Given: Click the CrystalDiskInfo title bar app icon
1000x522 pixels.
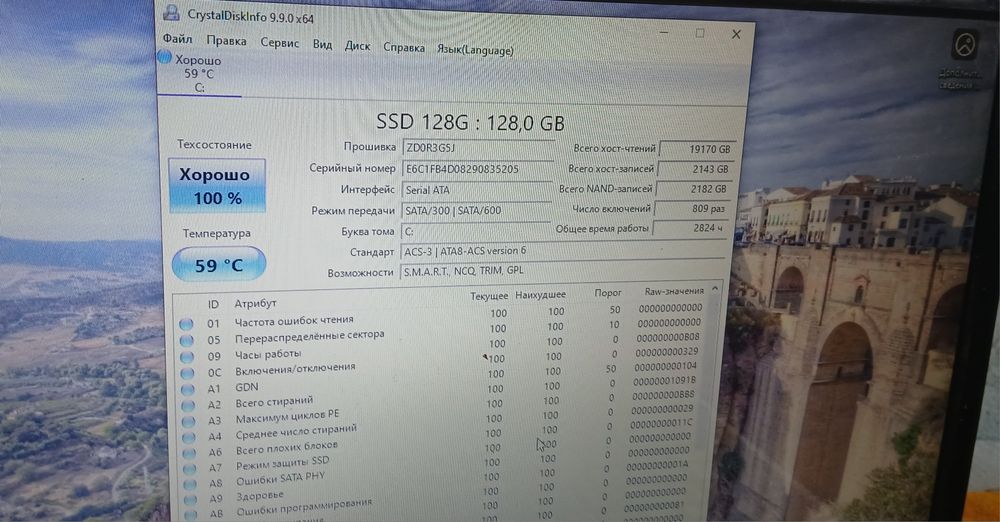Looking at the screenshot, I should [x=171, y=12].
